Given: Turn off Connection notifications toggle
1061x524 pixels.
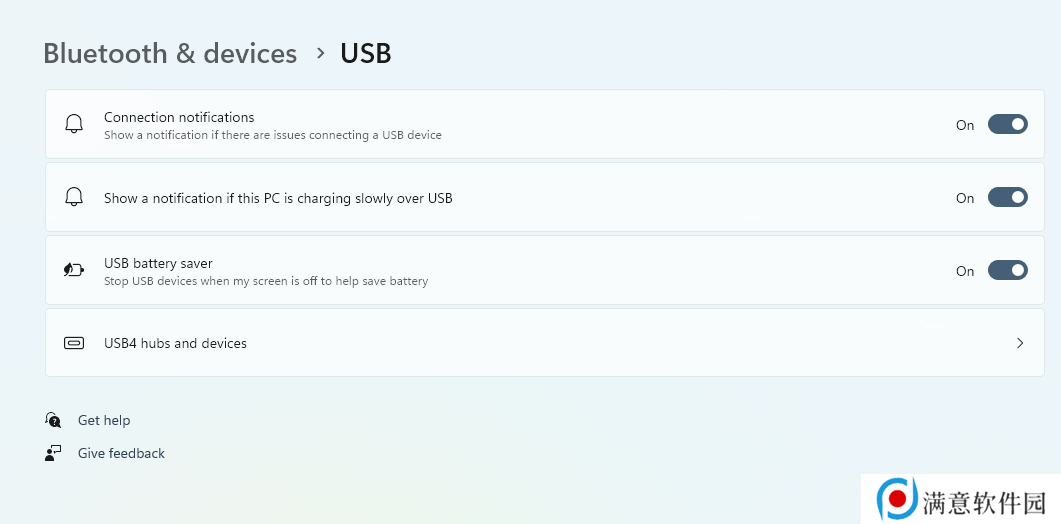Looking at the screenshot, I should [x=1008, y=125].
